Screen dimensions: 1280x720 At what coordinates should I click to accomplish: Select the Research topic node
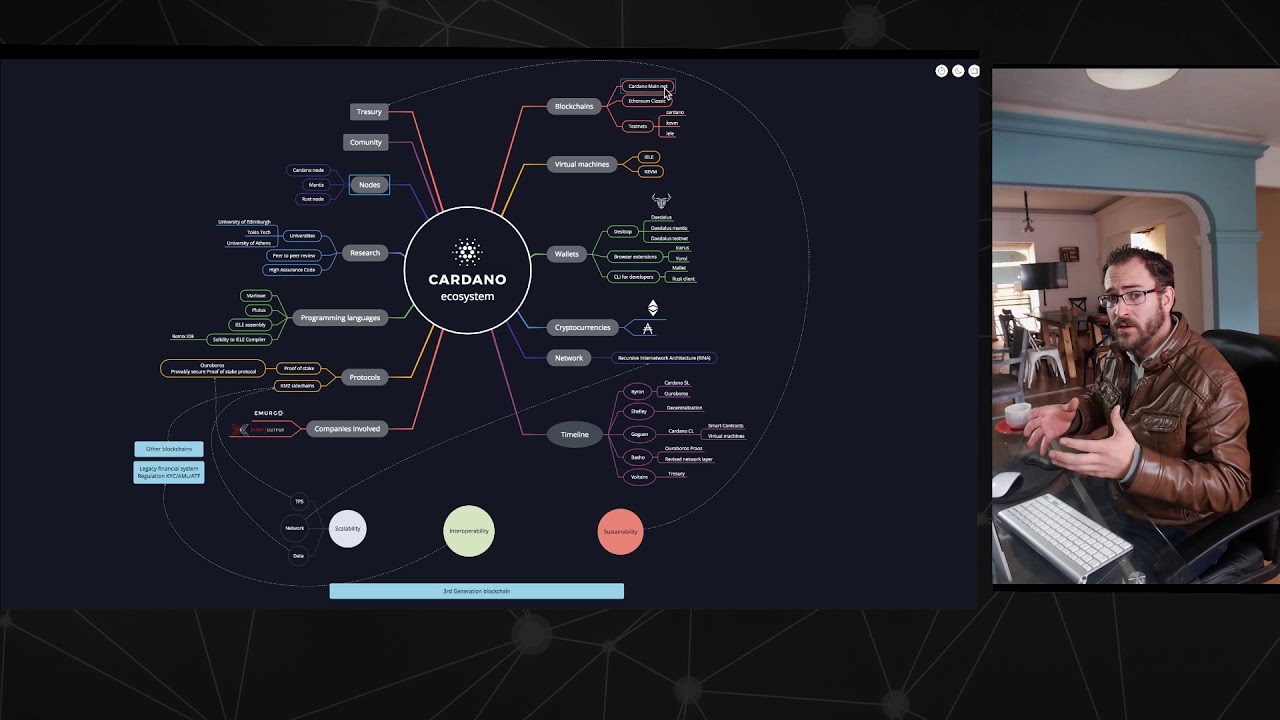pyautogui.click(x=365, y=253)
